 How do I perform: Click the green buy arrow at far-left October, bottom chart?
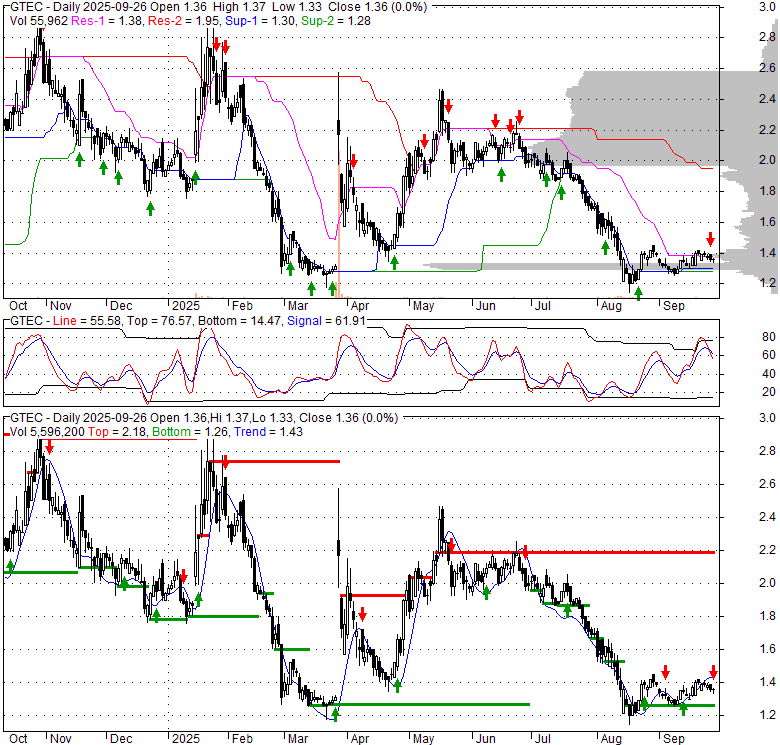[10, 565]
